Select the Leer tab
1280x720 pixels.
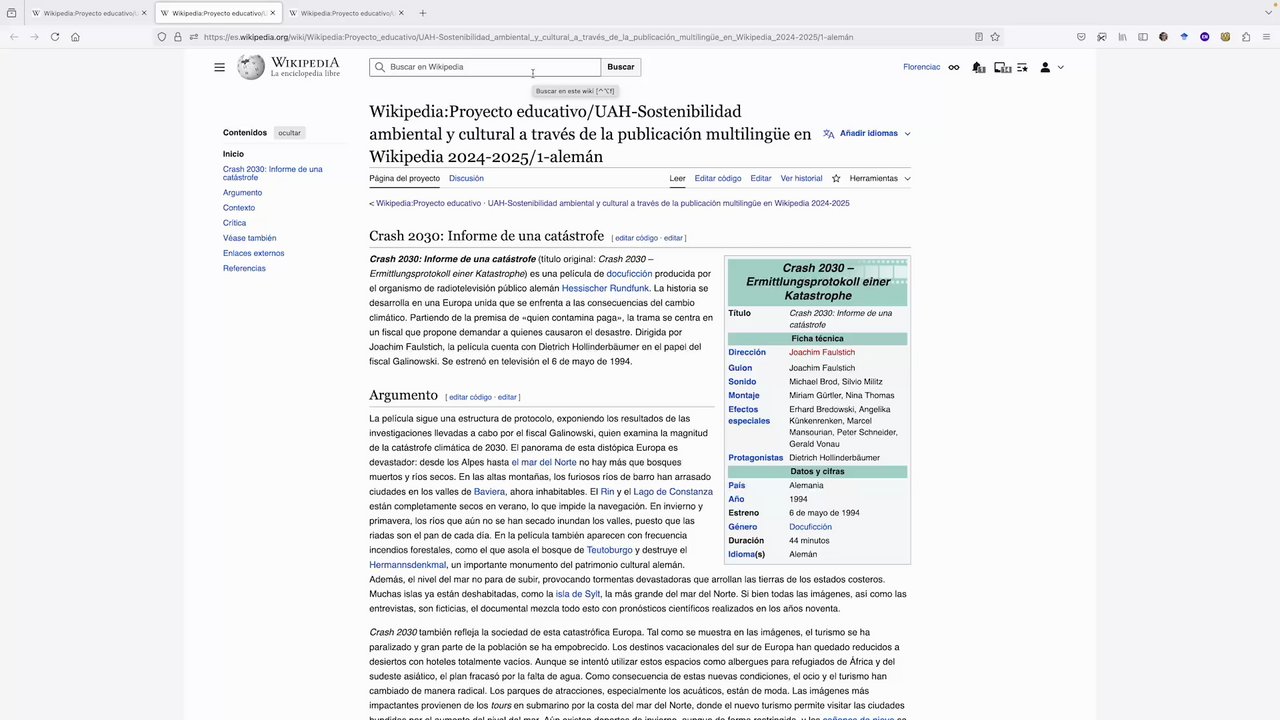point(677,178)
